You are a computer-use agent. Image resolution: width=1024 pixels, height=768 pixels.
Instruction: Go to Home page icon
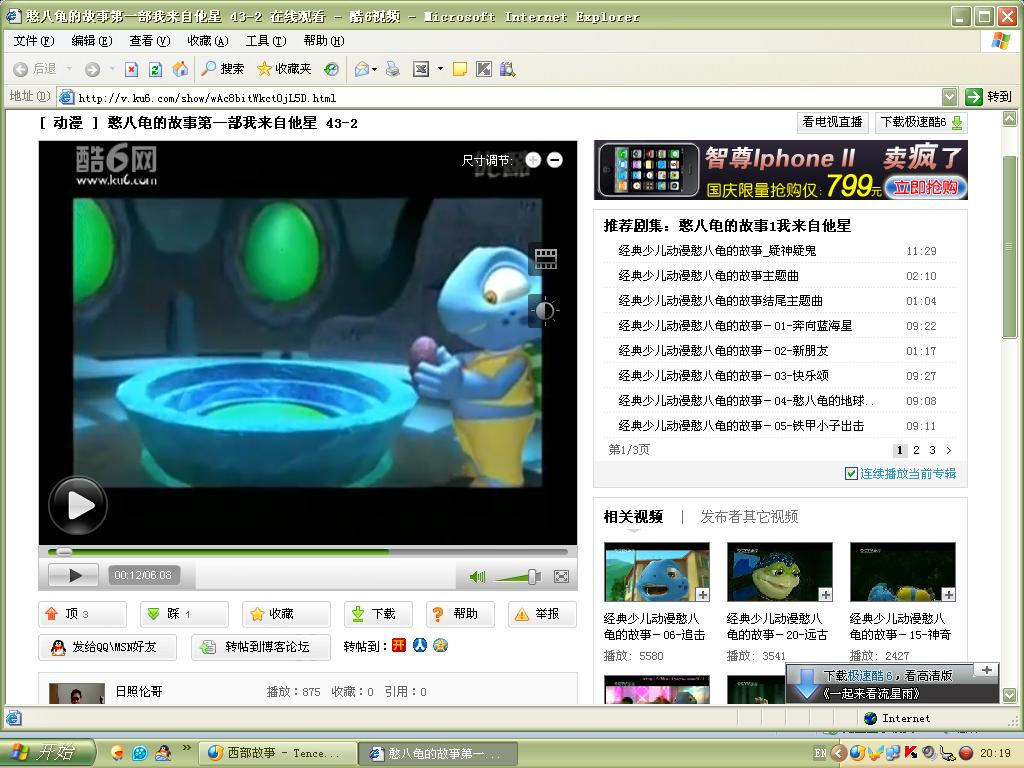click(180, 69)
